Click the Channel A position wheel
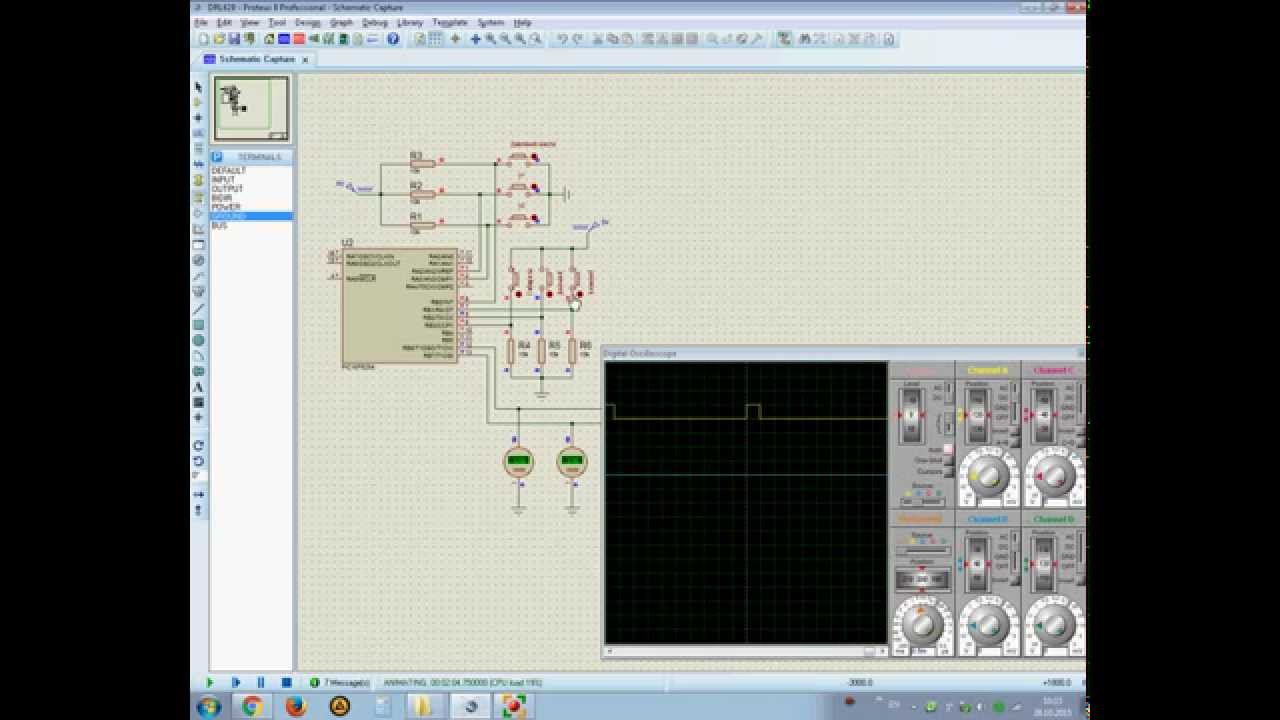This screenshot has height=720, width=1280. point(978,414)
